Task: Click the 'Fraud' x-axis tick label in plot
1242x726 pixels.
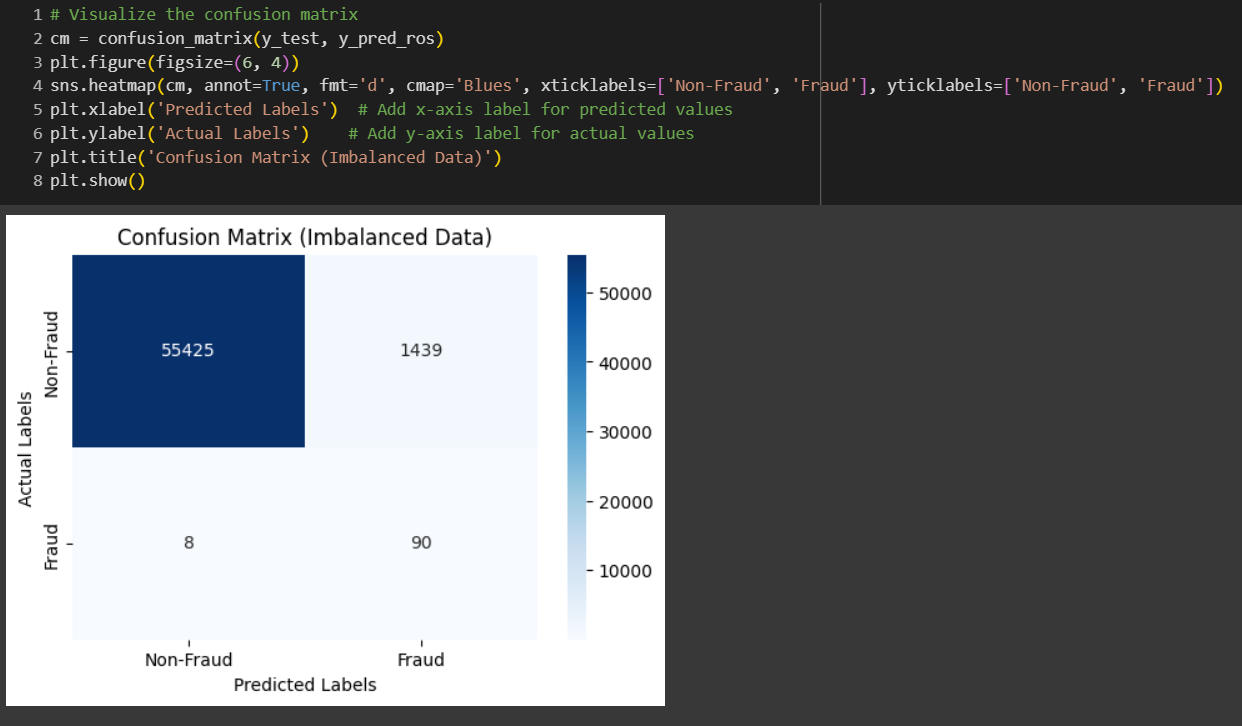Action: pyautogui.click(x=421, y=660)
